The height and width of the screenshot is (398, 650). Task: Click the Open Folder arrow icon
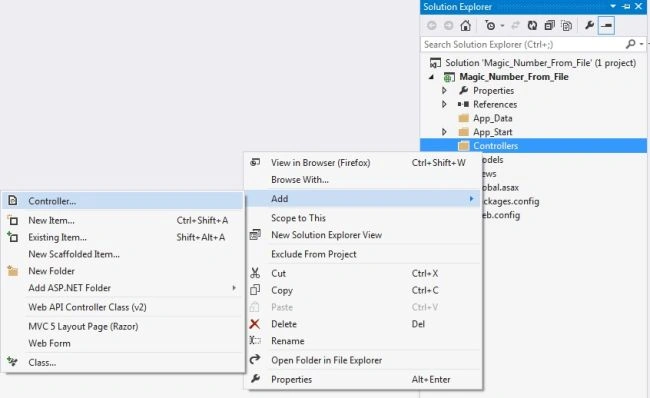(255, 359)
